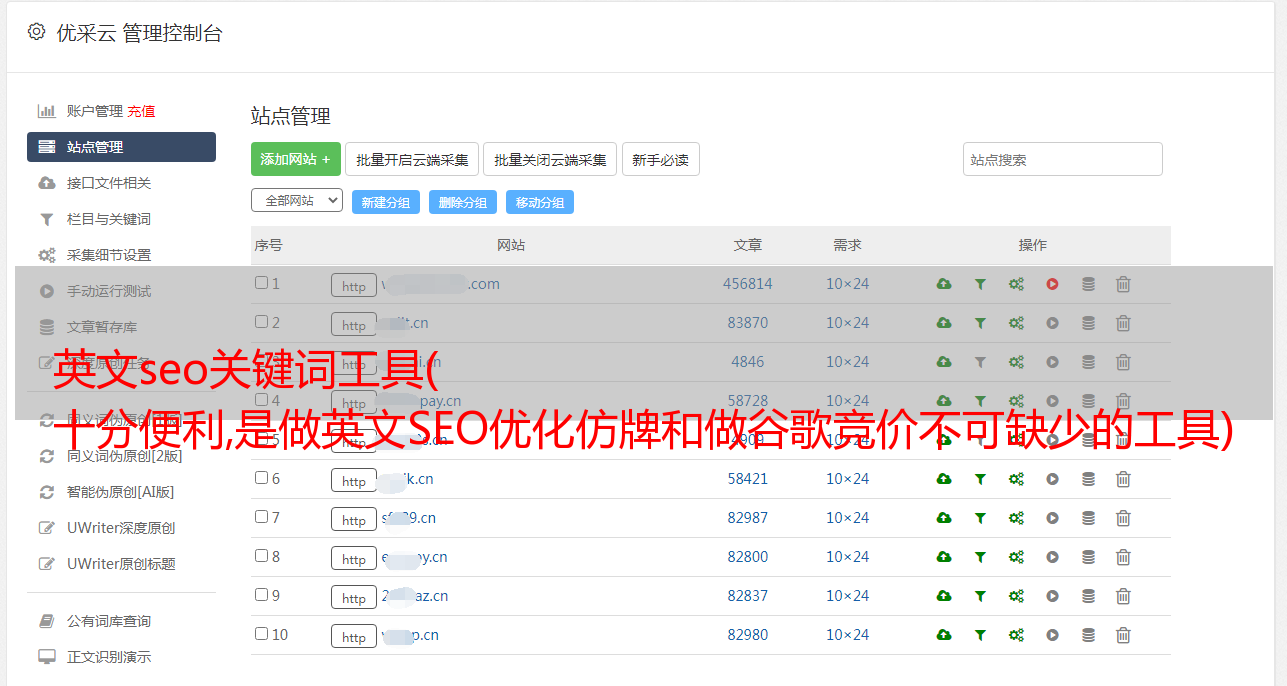Click 批量开启云端采集 button
Viewport: 1287px width, 686px height.
(412, 159)
